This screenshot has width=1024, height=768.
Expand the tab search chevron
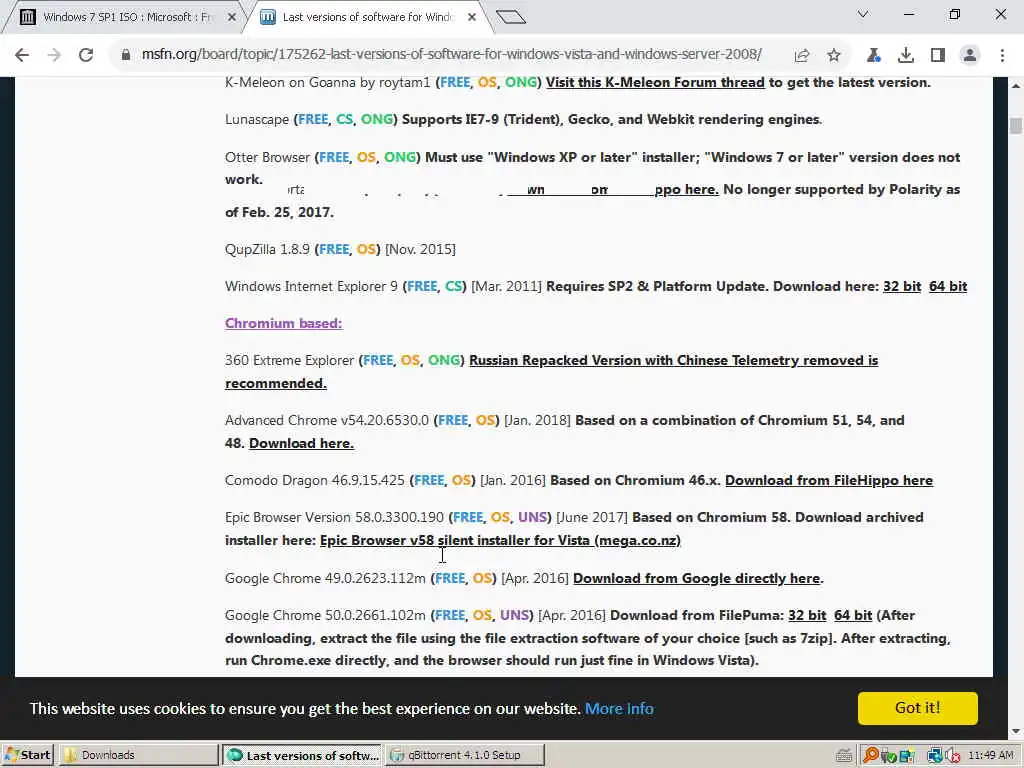[863, 14]
